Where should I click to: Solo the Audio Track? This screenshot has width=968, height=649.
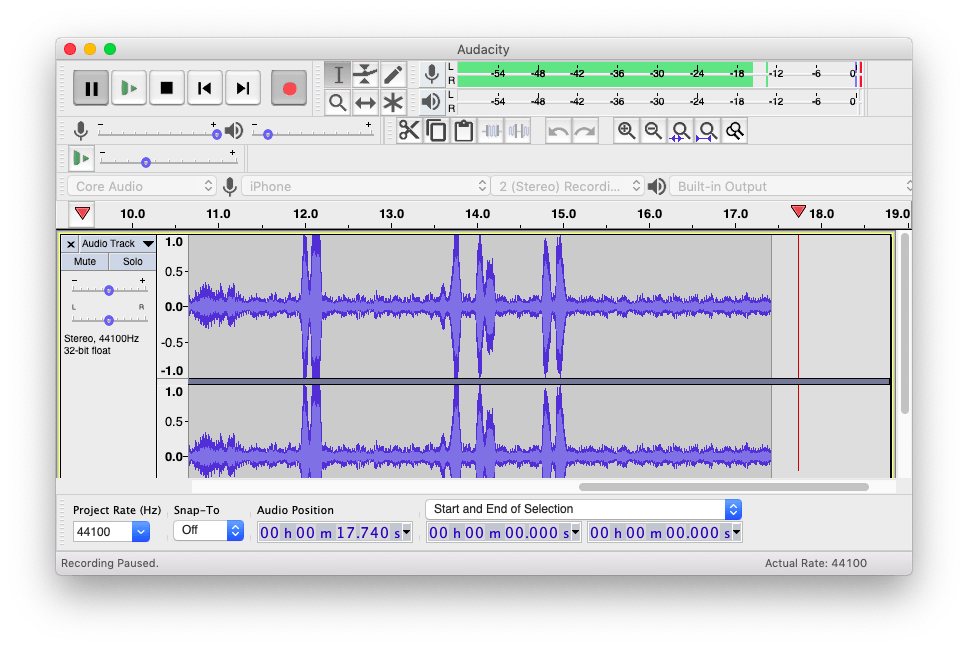pyautogui.click(x=133, y=262)
